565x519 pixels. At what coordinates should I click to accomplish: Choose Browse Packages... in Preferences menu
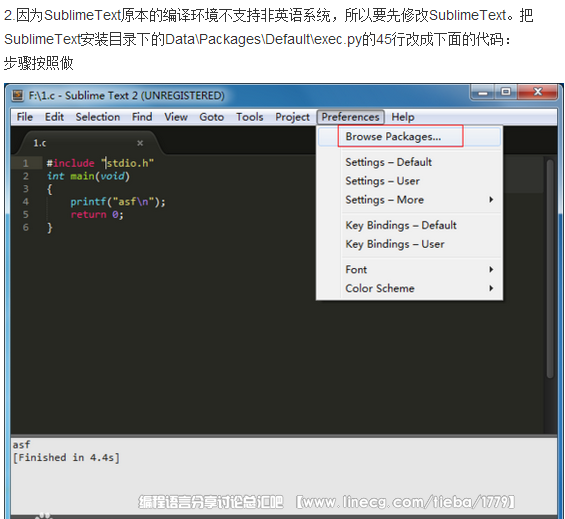click(409, 137)
